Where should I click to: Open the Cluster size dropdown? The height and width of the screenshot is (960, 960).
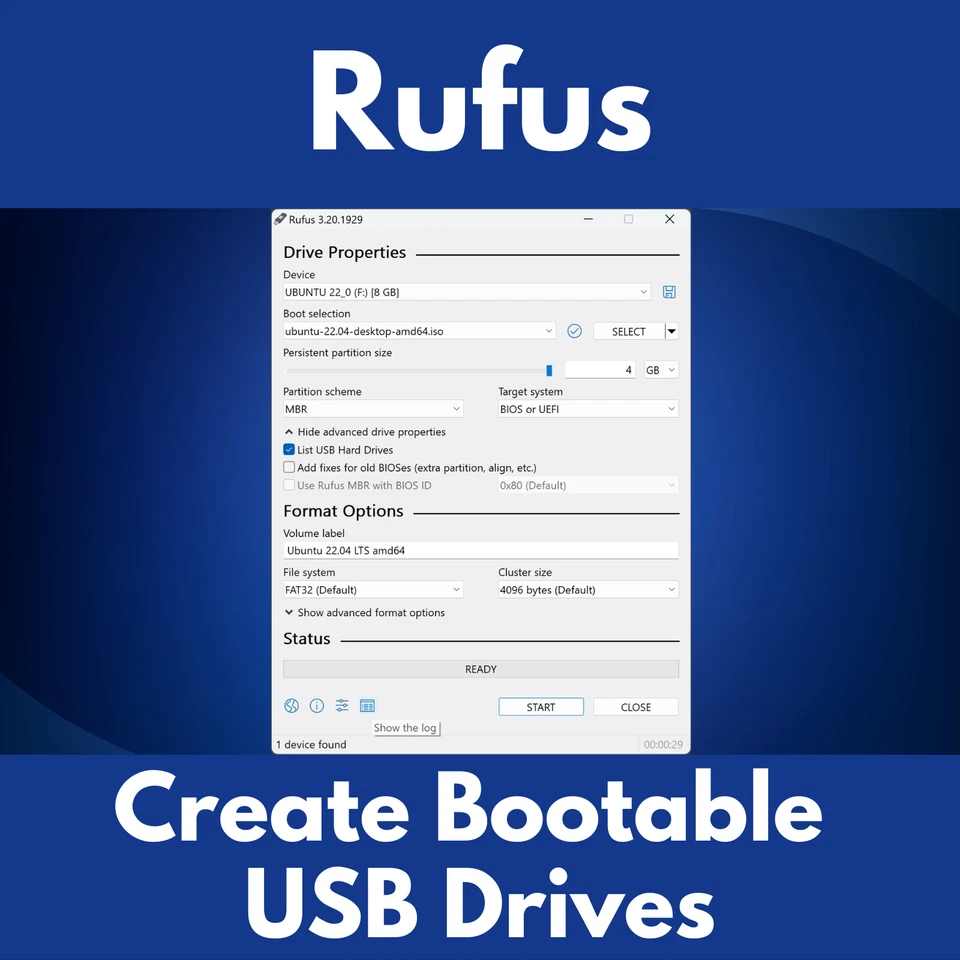tap(588, 590)
